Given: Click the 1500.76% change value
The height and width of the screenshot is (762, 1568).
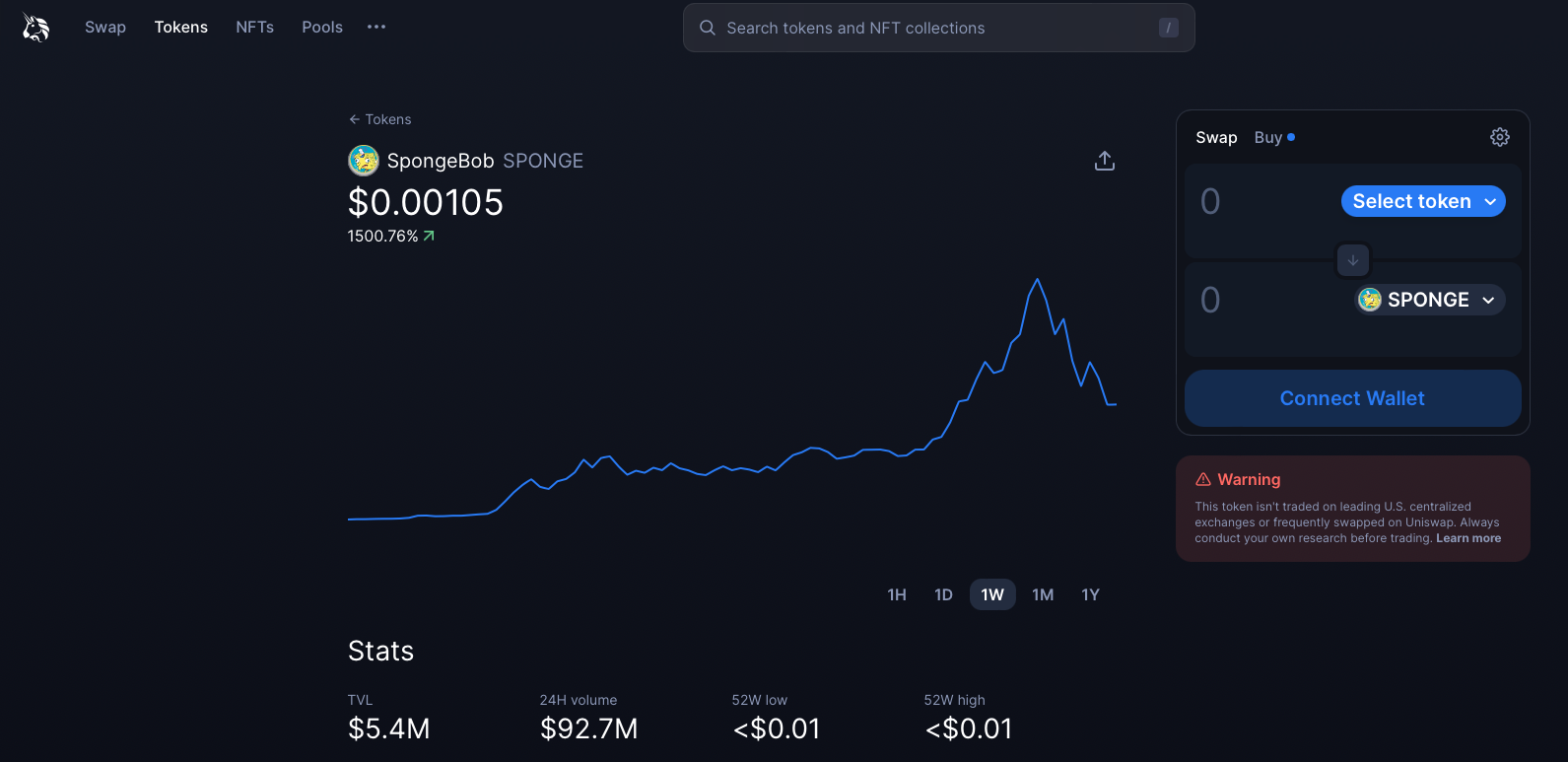Looking at the screenshot, I should 382,237.
